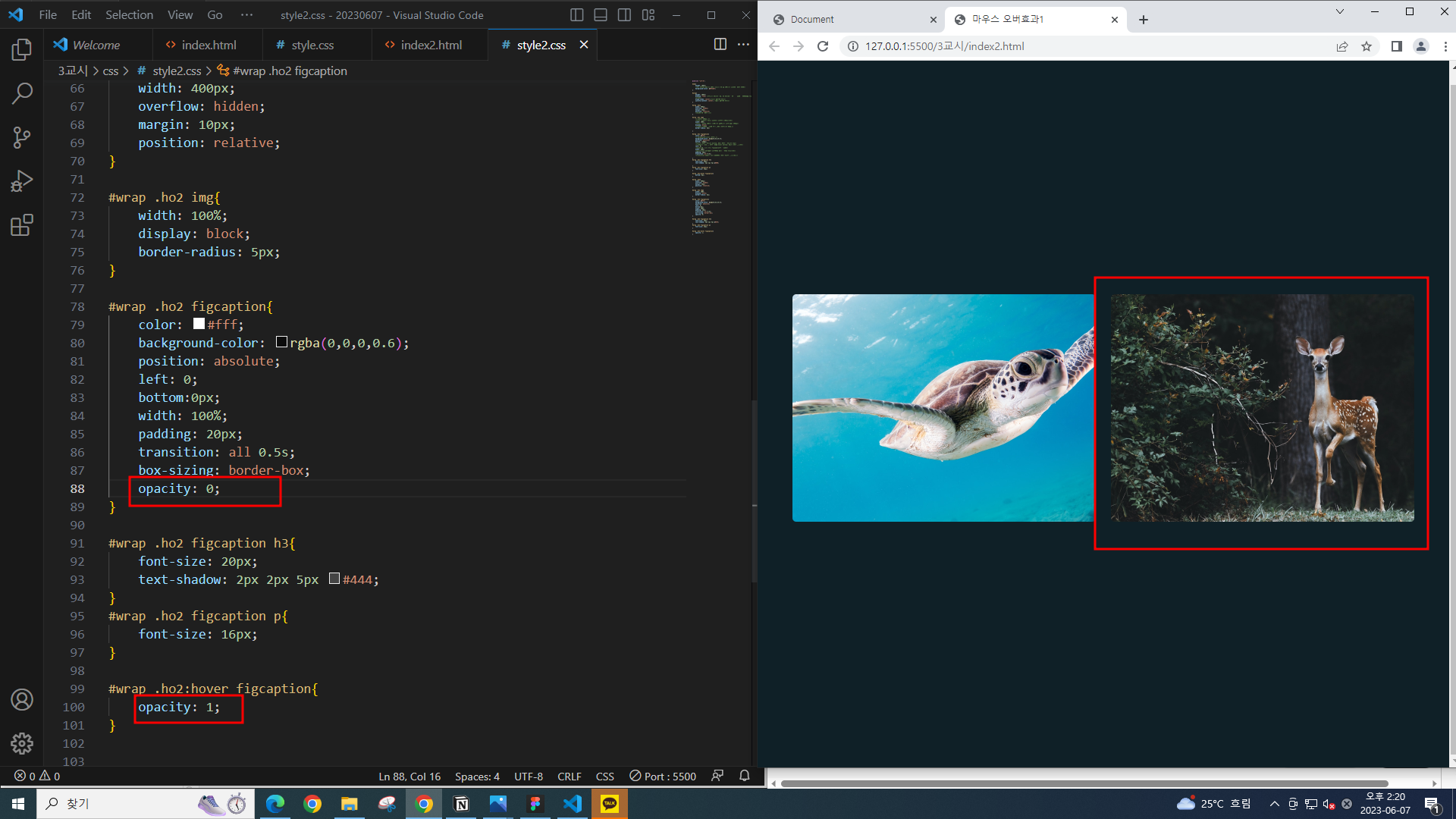Toggle the Live Server Port 5500 status
The image size is (1456, 819).
pyautogui.click(x=663, y=777)
